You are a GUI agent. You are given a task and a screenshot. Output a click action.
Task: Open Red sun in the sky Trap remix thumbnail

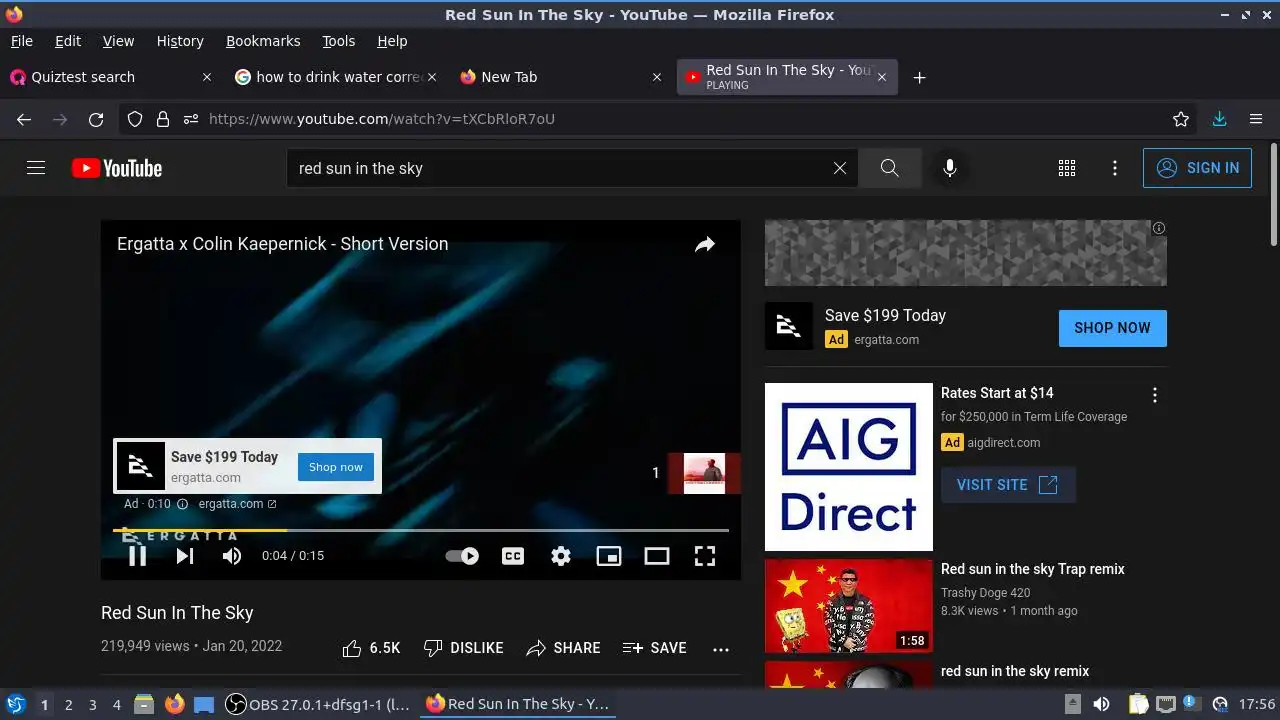[x=849, y=606]
